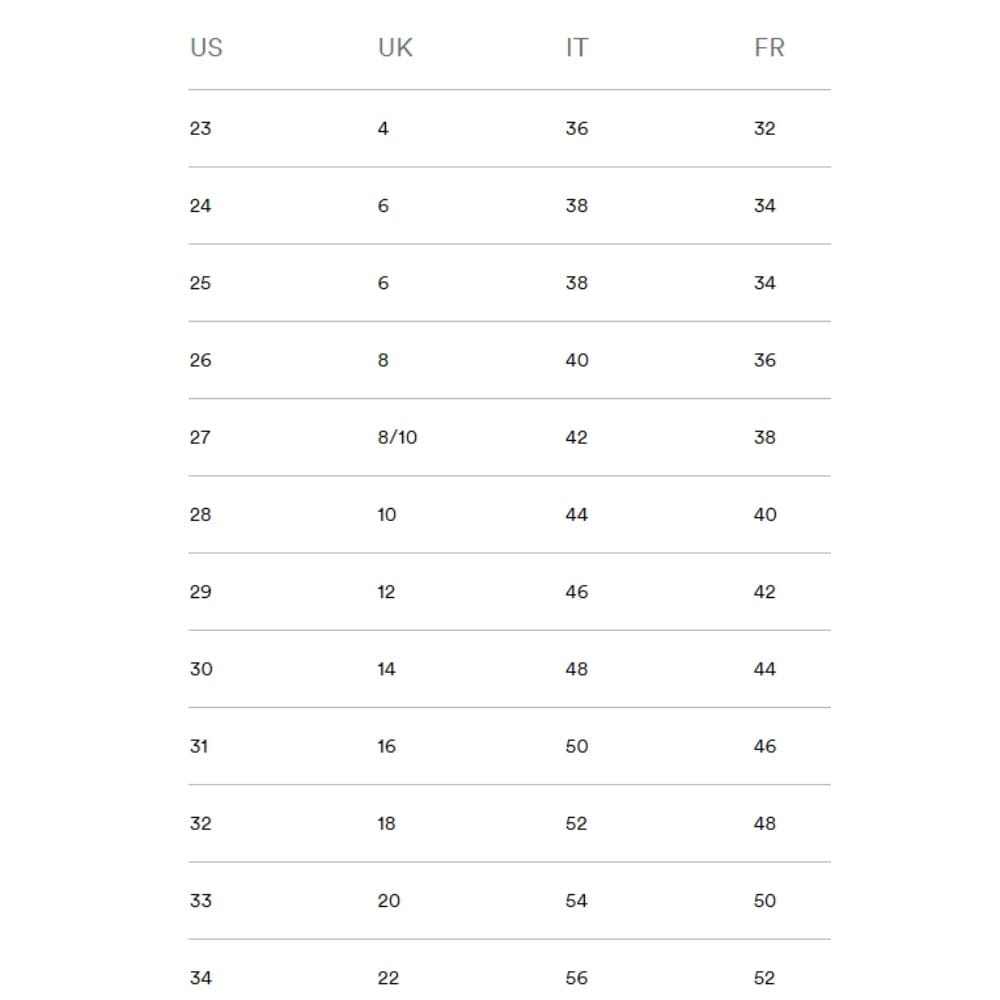Select US size 32 cell
This screenshot has width=1000, height=1000.
[x=200, y=824]
